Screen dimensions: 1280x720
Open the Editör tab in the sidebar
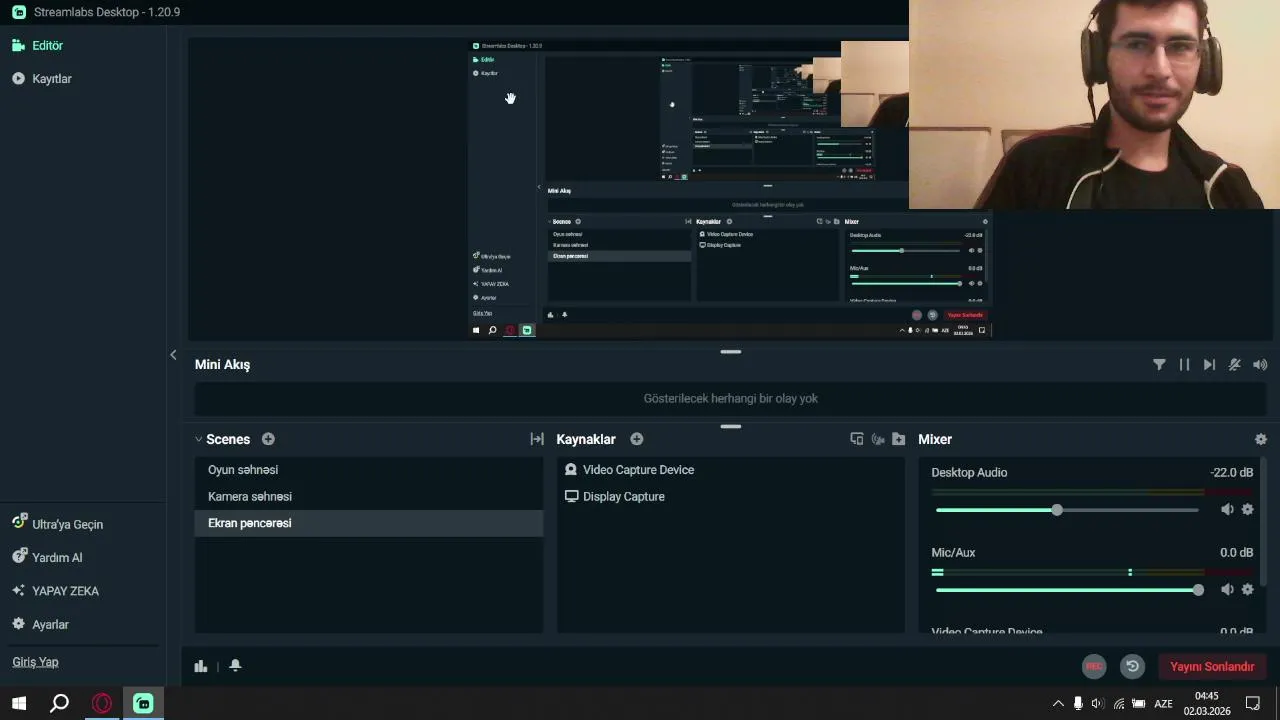point(38,45)
